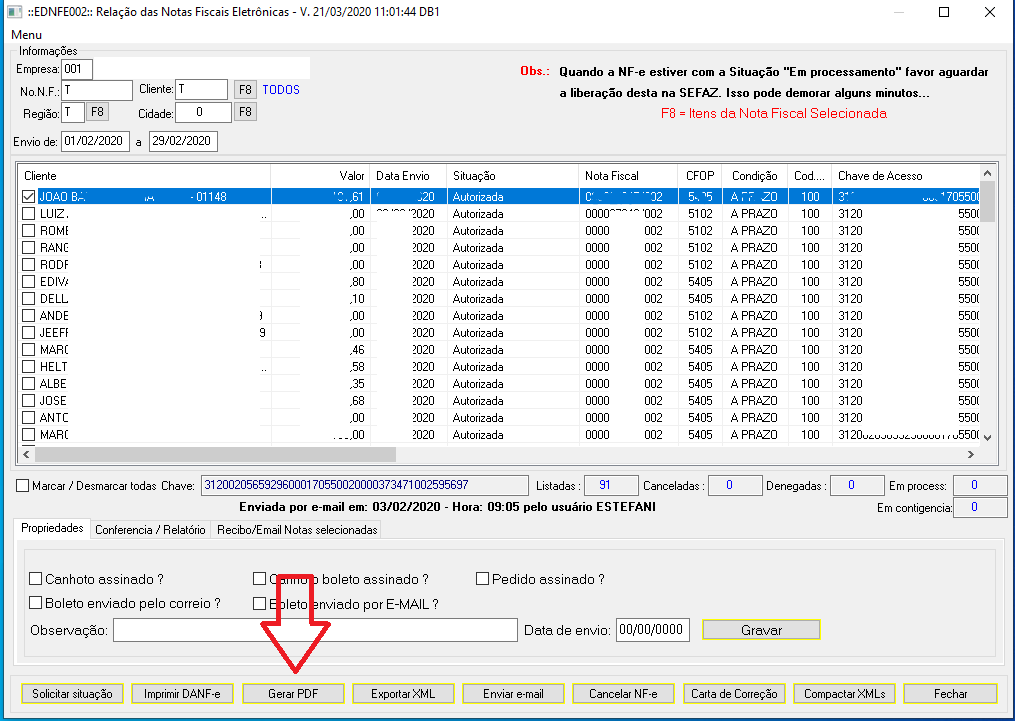Toggle Marcar / Desmarcar todas checkbox
Screen dimensions: 1015x721
click(x=23, y=486)
